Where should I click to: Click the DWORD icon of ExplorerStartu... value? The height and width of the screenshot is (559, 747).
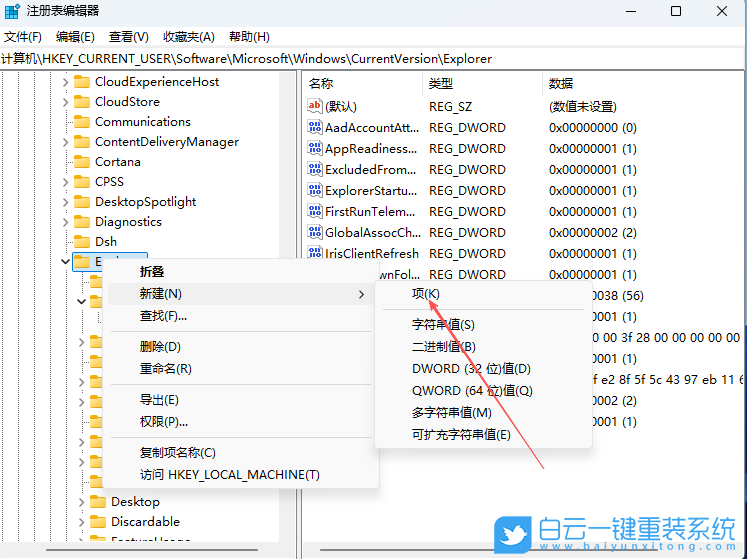[314, 190]
